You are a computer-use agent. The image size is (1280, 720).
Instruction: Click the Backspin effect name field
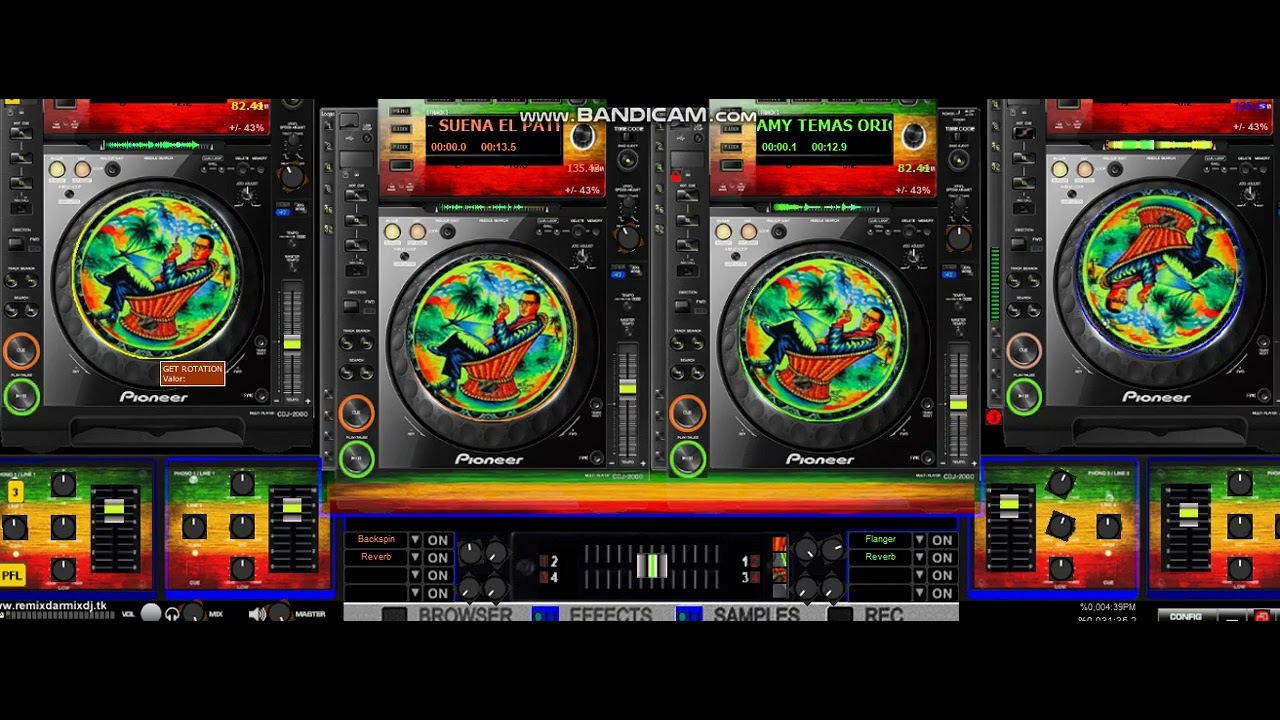(x=377, y=540)
